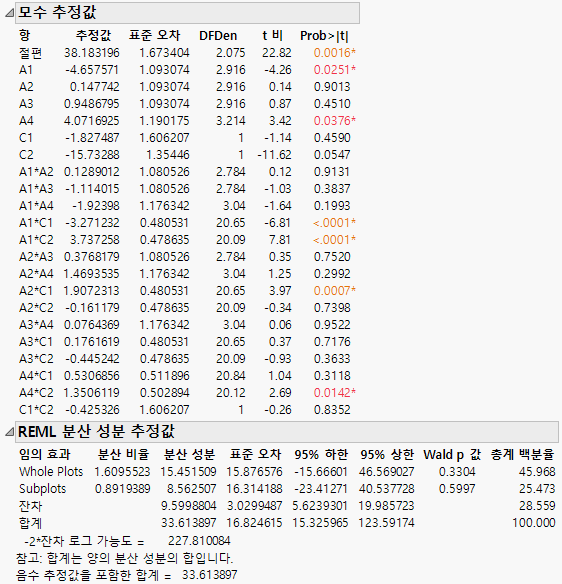The image size is (562, 584).
Task: Click the standard error 1.35446
Action: (168, 155)
